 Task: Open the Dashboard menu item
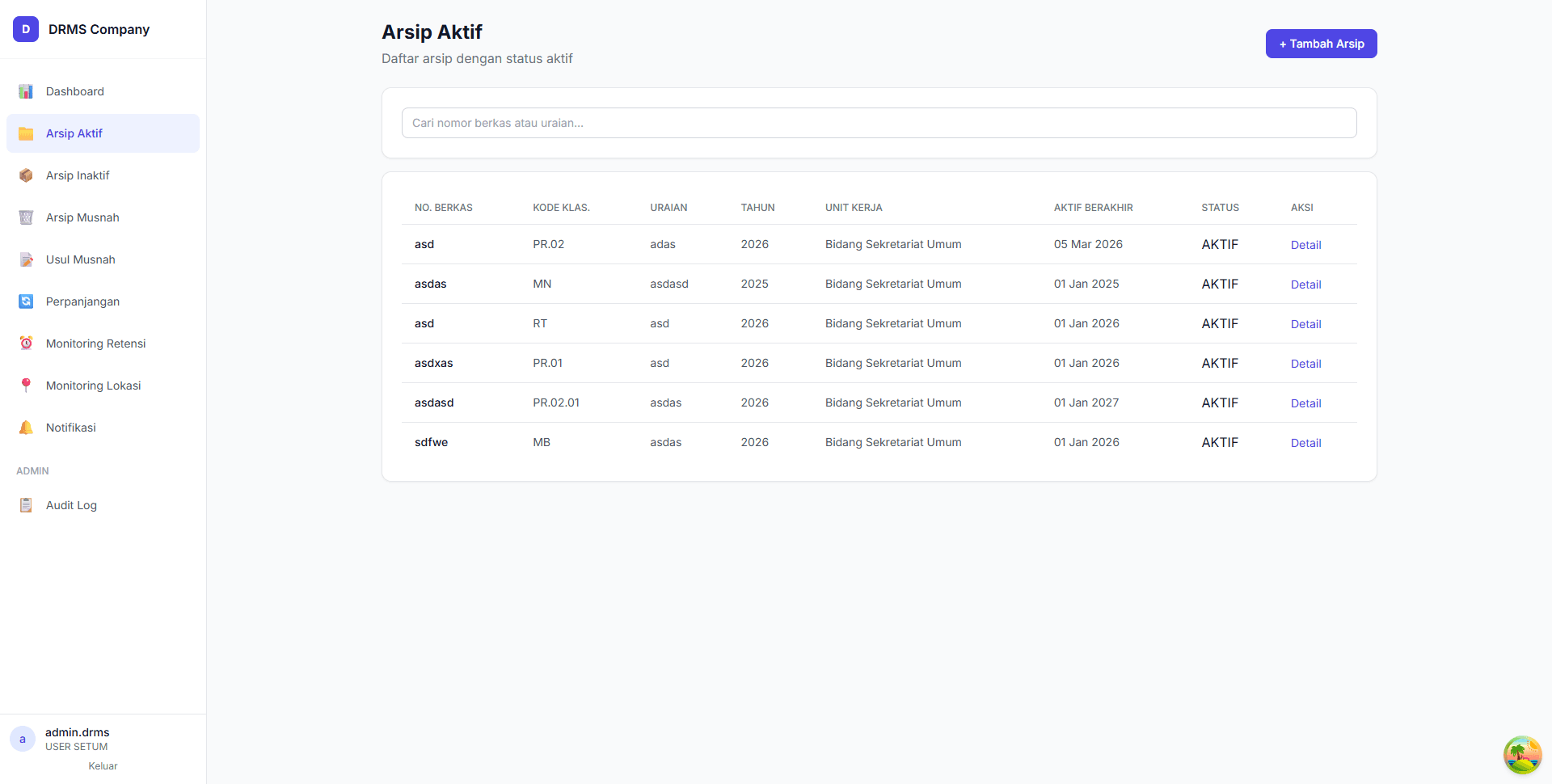pos(103,91)
